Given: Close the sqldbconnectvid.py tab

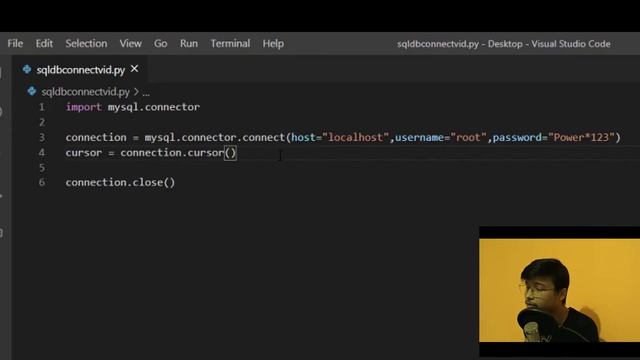Looking at the screenshot, I should coord(134,69).
